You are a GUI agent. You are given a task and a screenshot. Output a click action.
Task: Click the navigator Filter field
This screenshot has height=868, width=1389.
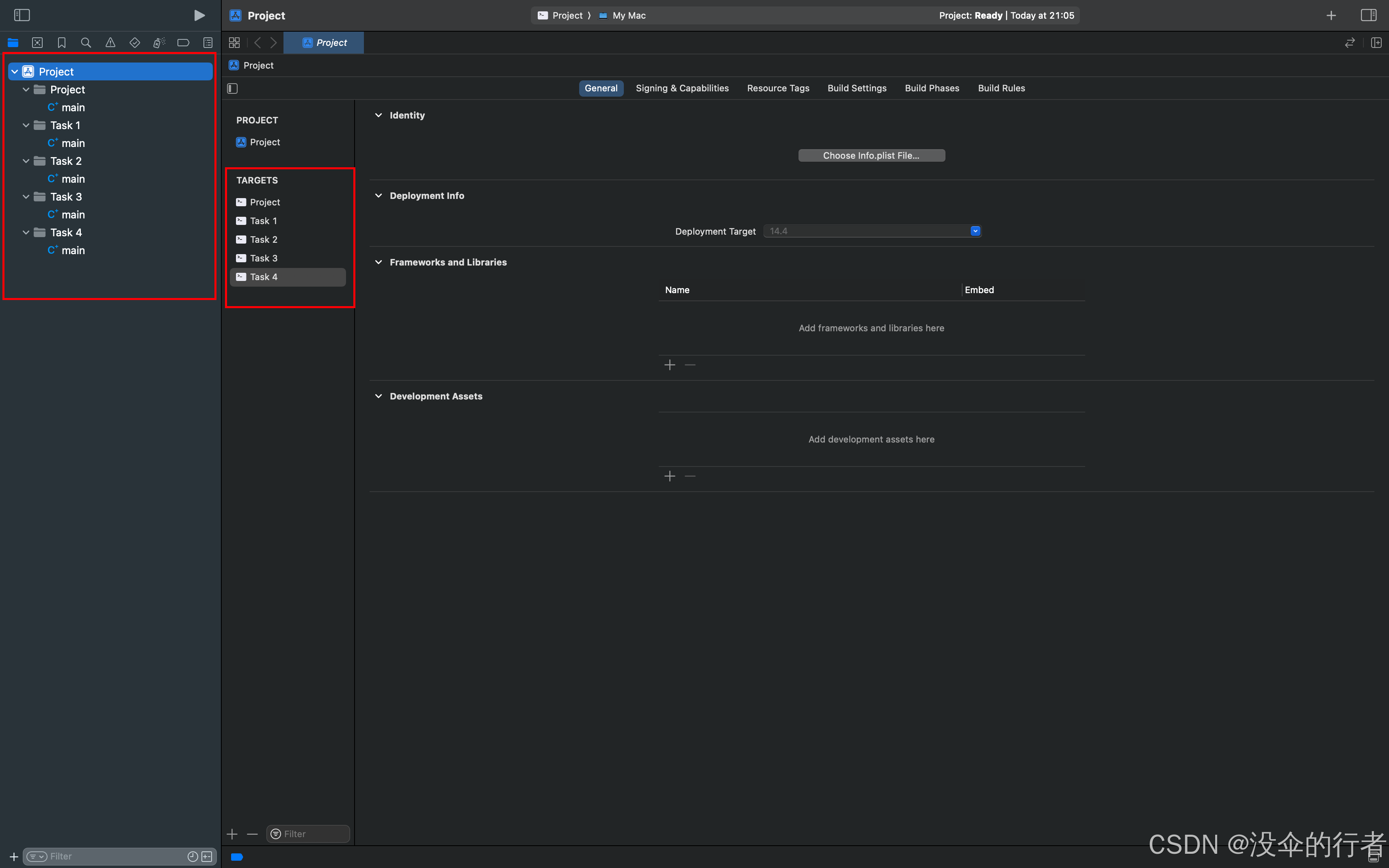click(119, 856)
